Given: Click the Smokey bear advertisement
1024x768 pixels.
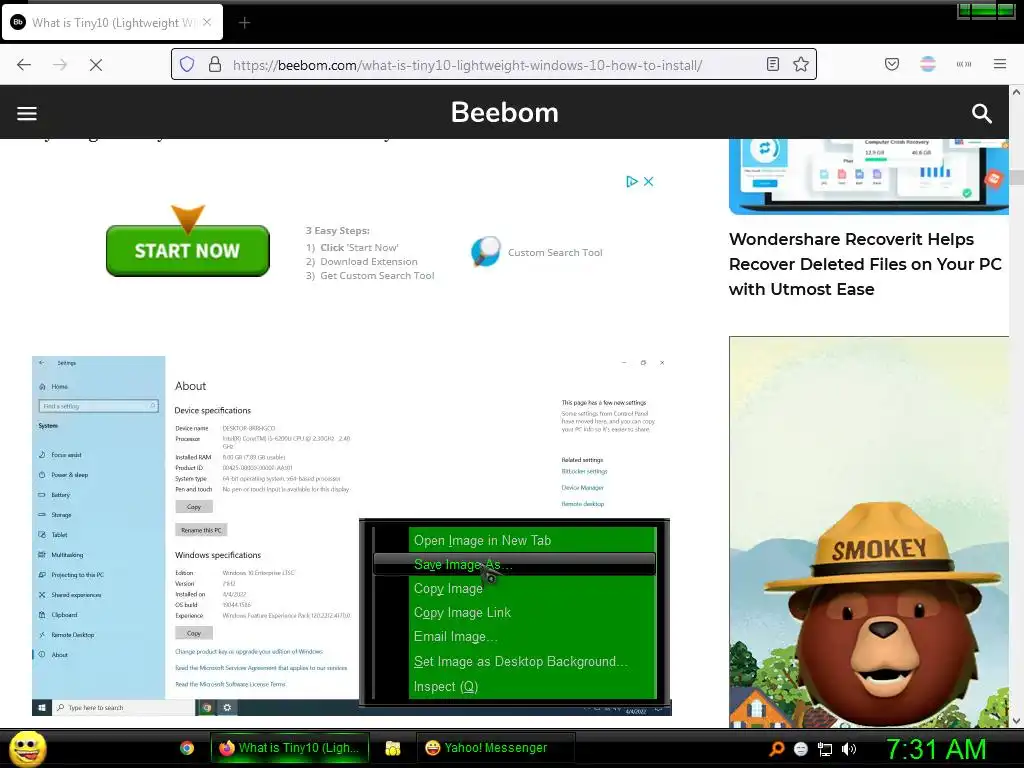Looking at the screenshot, I should (x=869, y=532).
